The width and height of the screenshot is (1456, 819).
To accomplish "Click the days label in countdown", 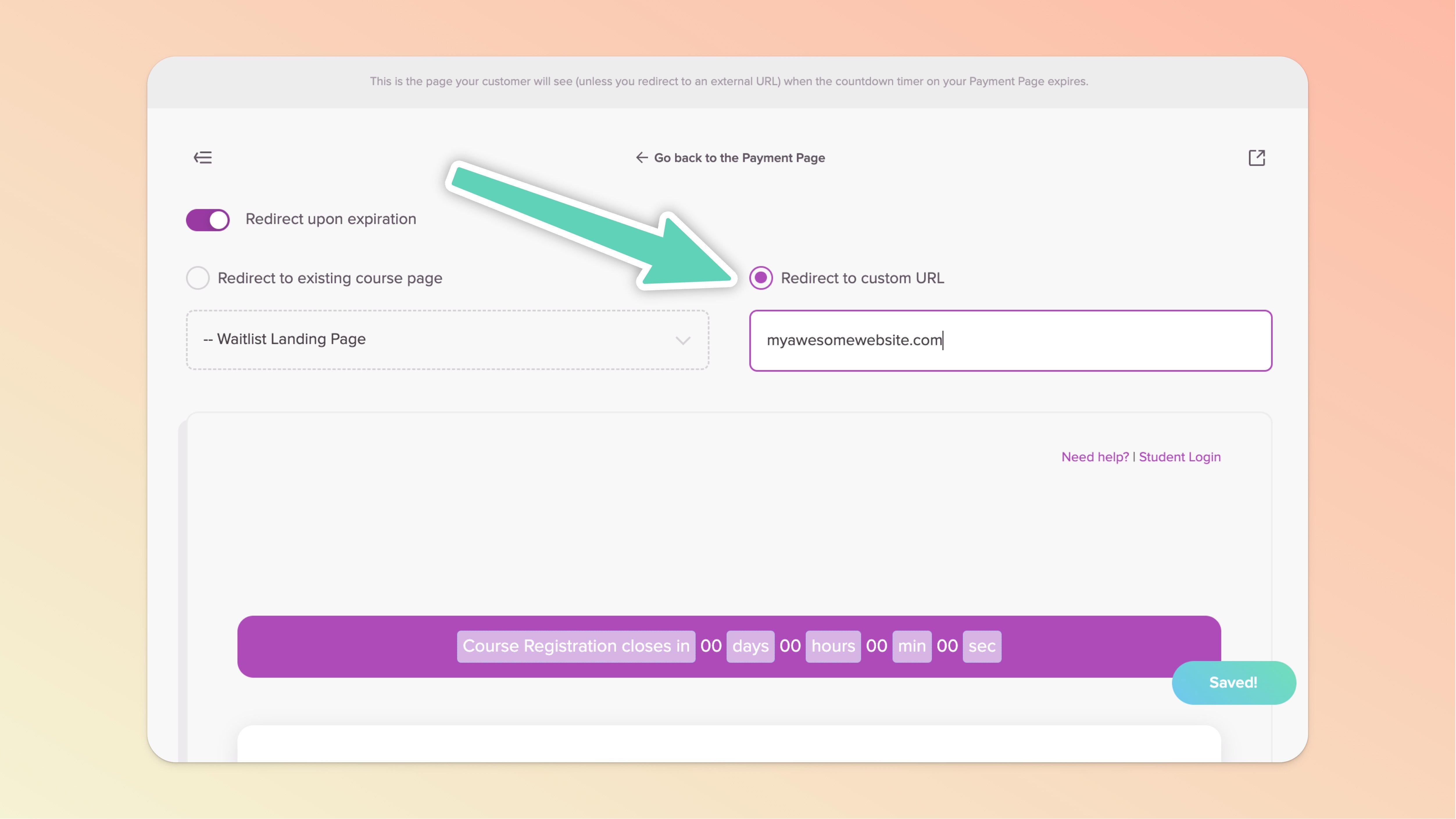I will [x=750, y=646].
